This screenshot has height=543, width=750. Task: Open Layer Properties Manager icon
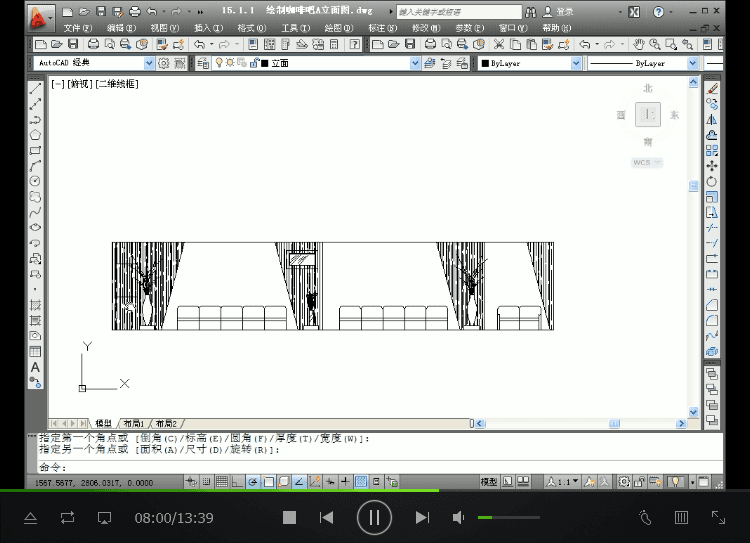[x=203, y=63]
